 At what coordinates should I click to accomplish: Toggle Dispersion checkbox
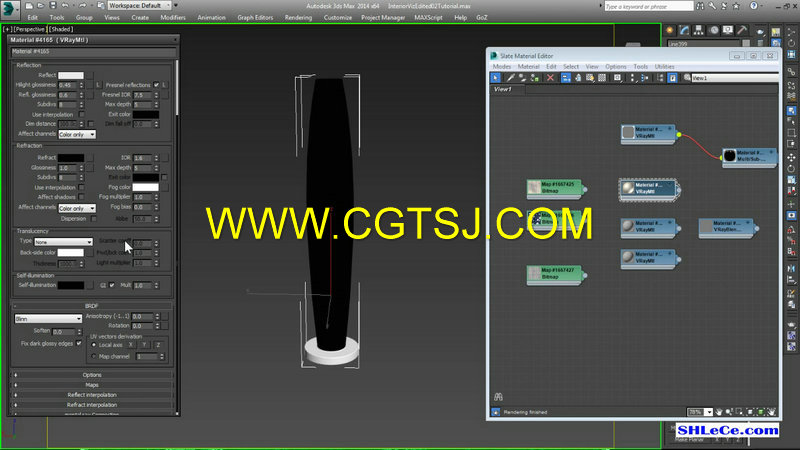pyautogui.click(x=93, y=218)
